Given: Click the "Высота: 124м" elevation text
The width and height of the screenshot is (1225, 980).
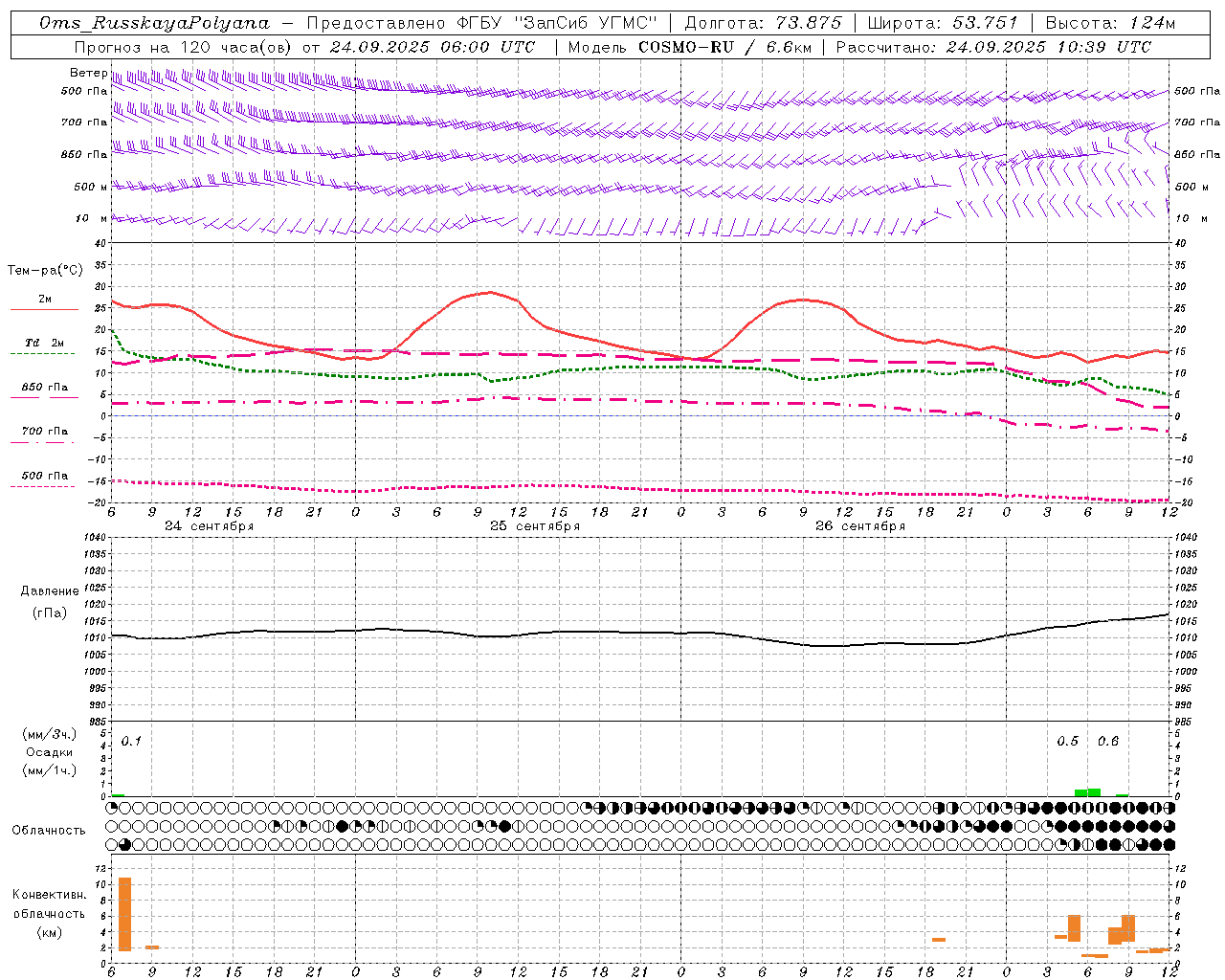Looking at the screenshot, I should point(1110,23).
